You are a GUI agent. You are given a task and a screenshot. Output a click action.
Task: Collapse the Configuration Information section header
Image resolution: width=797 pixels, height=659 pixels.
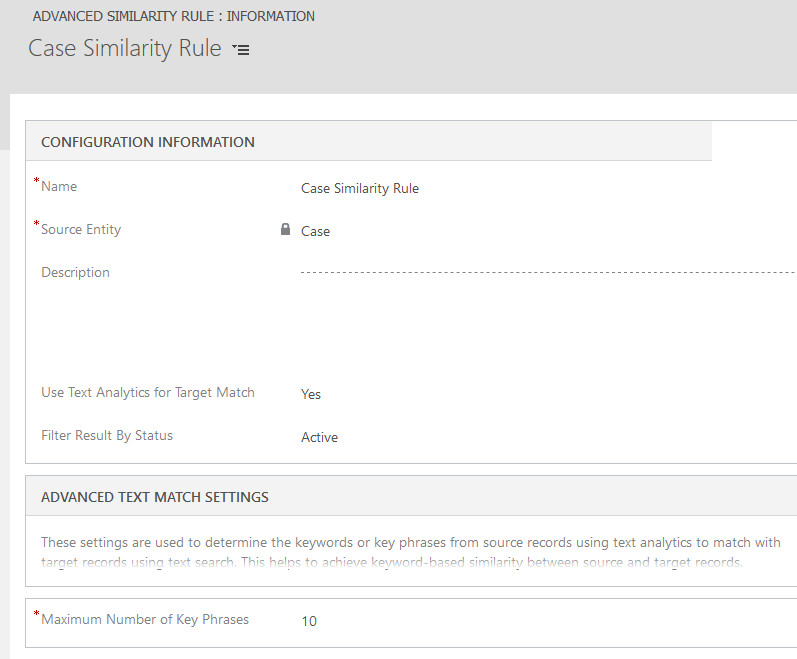(147, 142)
